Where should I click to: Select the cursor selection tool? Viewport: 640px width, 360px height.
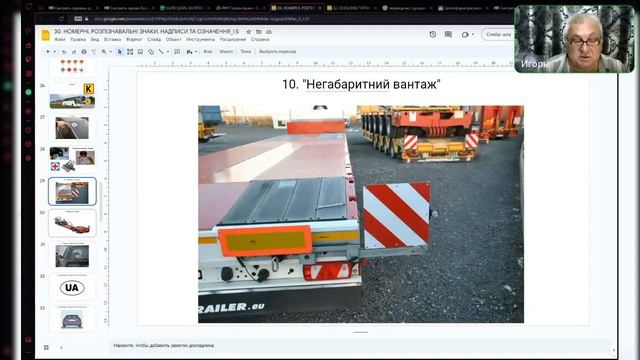[x=120, y=52]
